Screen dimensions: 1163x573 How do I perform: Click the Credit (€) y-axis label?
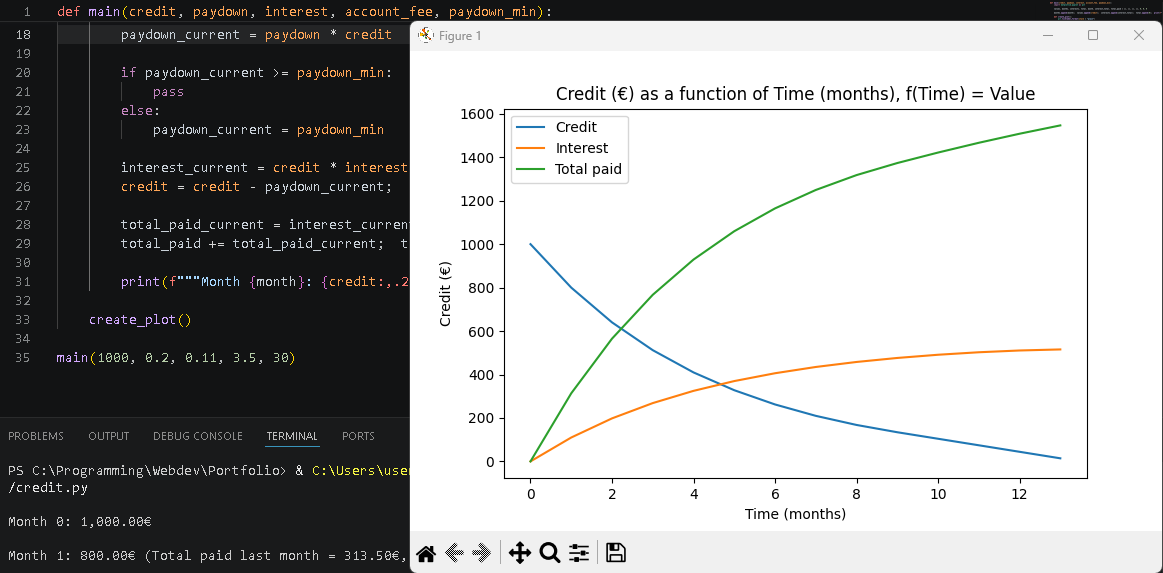446,294
